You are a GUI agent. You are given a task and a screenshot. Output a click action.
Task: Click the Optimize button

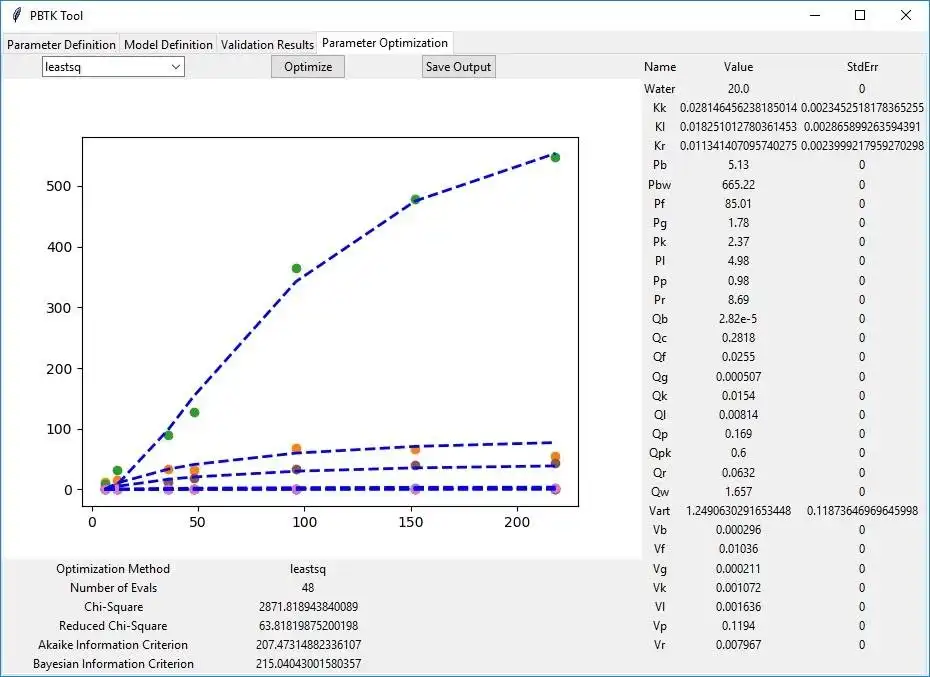pos(308,66)
